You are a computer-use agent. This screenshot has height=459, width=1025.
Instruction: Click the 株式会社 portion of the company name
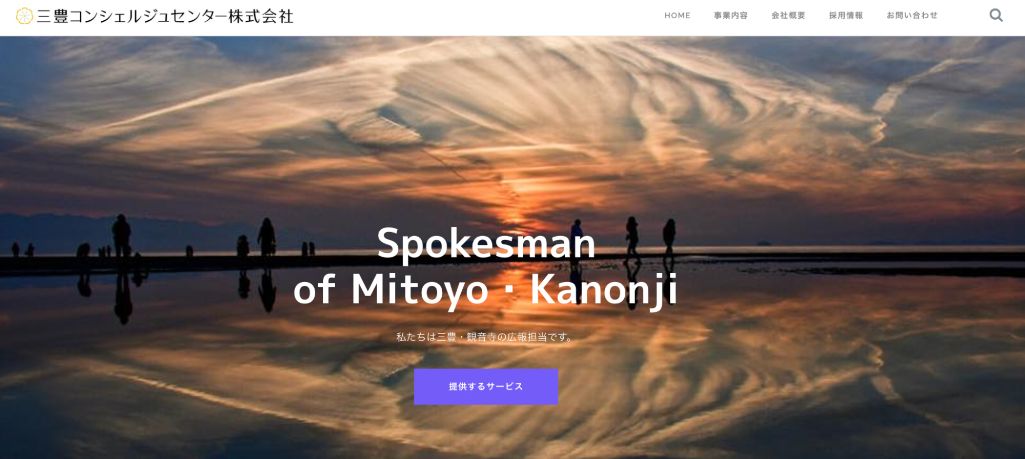[x=261, y=16]
